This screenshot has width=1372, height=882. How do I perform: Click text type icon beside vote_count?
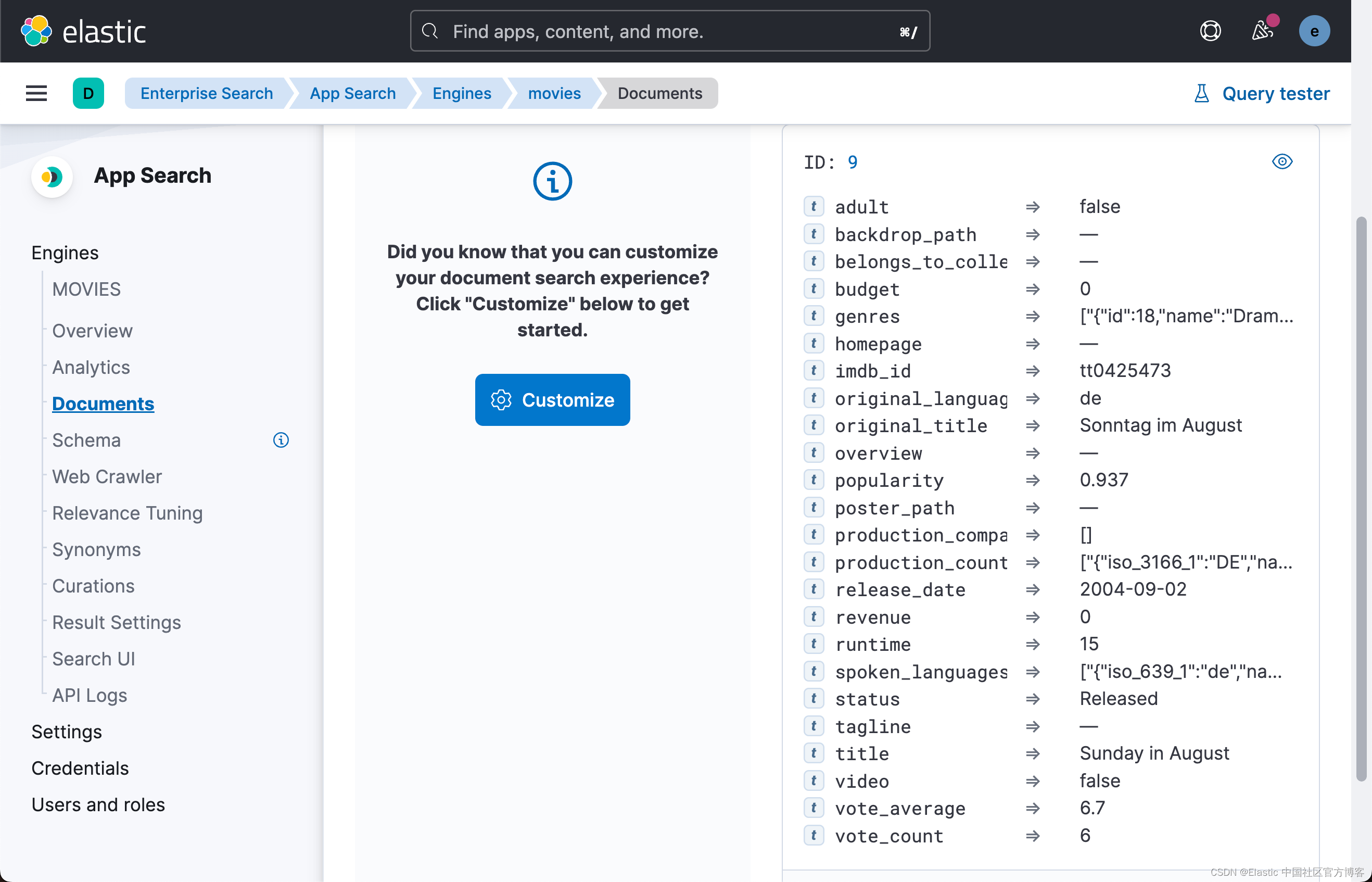[x=814, y=836]
